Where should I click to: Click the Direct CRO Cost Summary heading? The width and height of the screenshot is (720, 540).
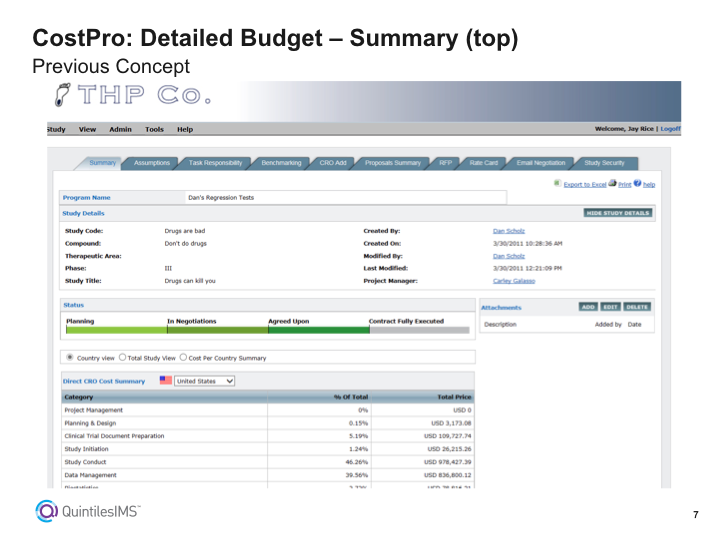[104, 381]
